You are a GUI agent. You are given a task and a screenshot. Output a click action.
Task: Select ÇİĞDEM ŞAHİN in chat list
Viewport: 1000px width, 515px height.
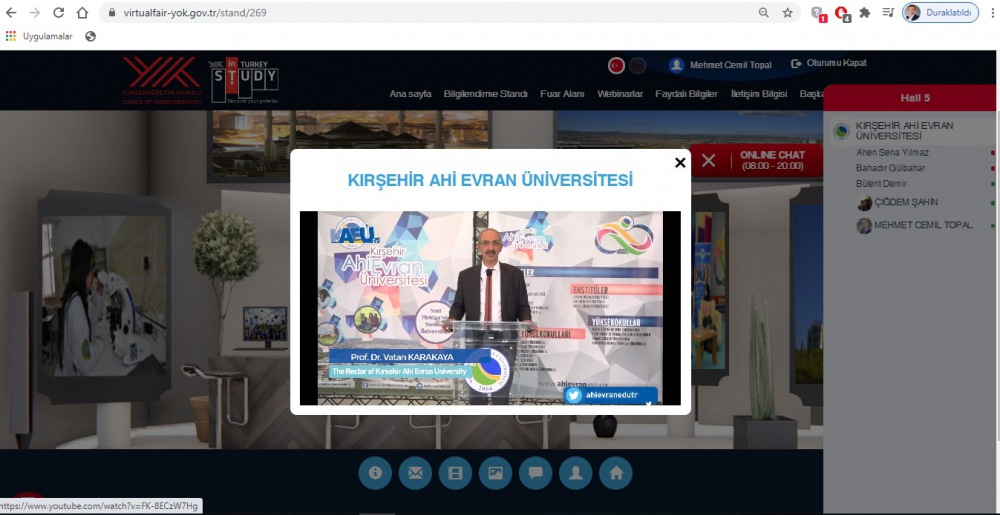click(x=905, y=202)
